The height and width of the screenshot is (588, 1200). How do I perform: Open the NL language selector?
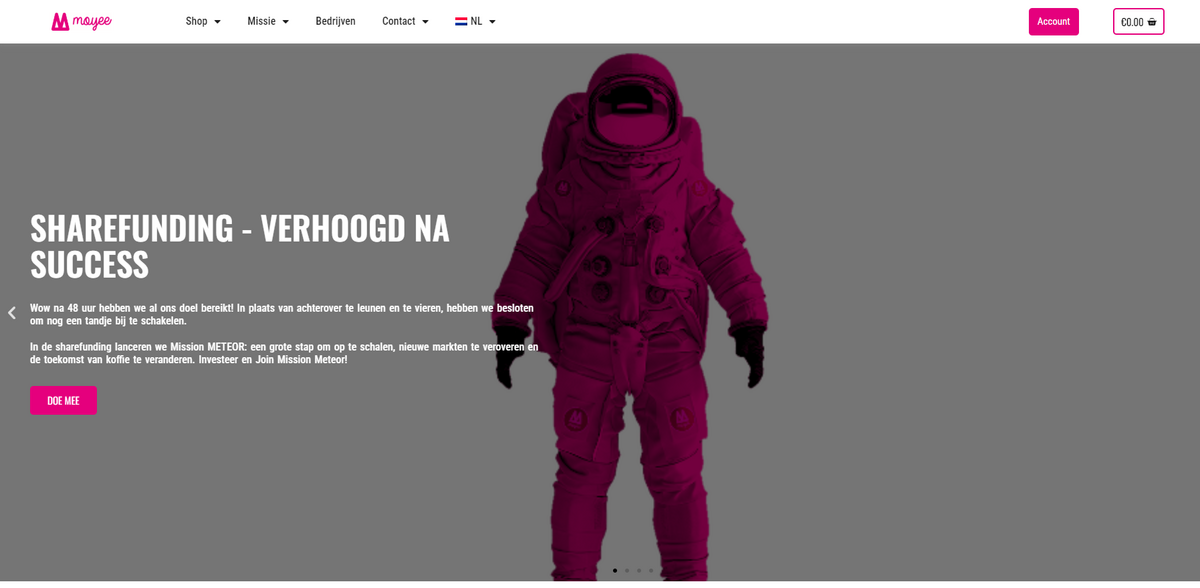(475, 21)
